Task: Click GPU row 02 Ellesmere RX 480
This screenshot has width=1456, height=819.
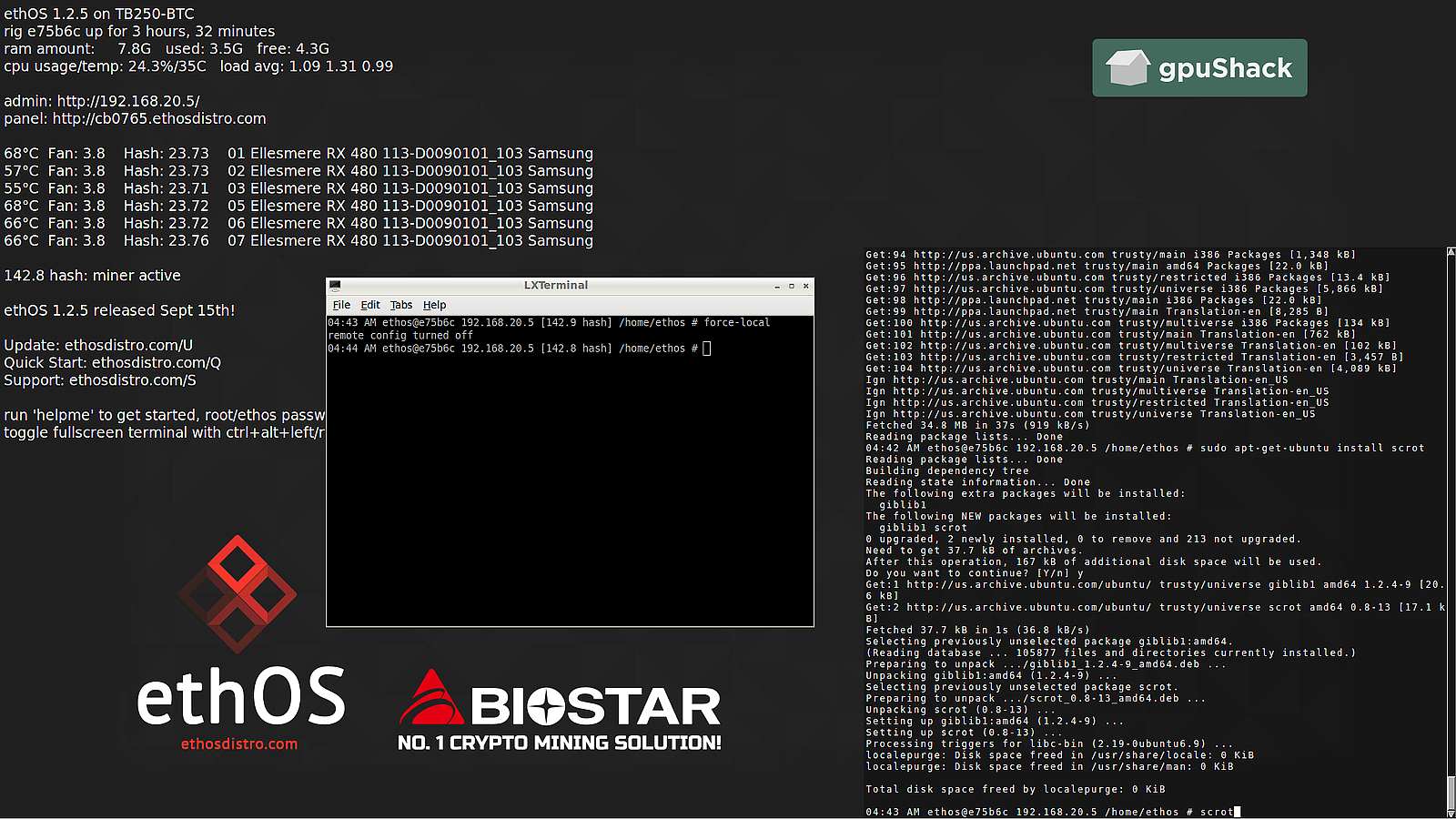Action: (x=298, y=170)
